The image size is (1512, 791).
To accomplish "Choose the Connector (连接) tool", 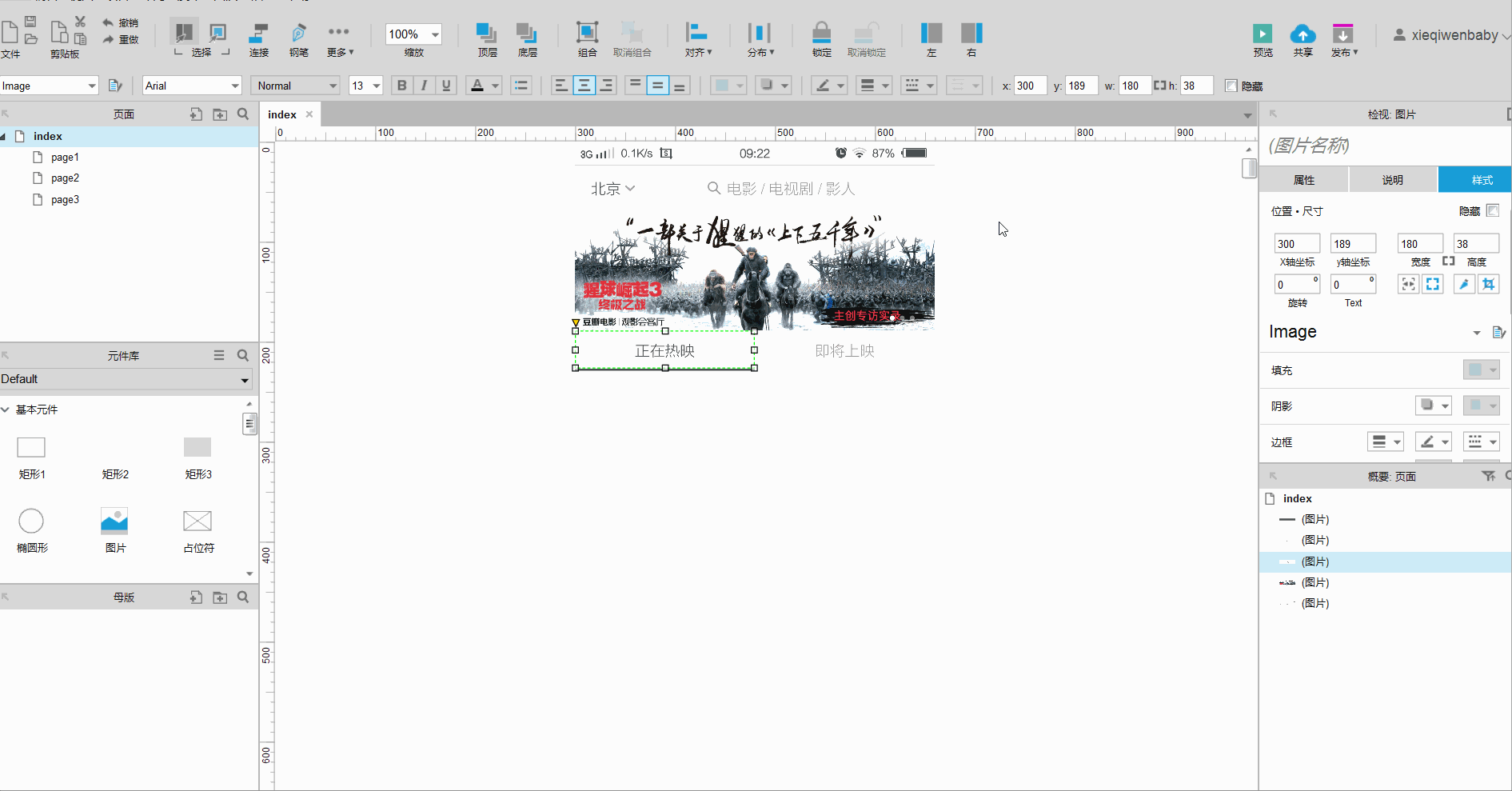I will pyautogui.click(x=258, y=33).
